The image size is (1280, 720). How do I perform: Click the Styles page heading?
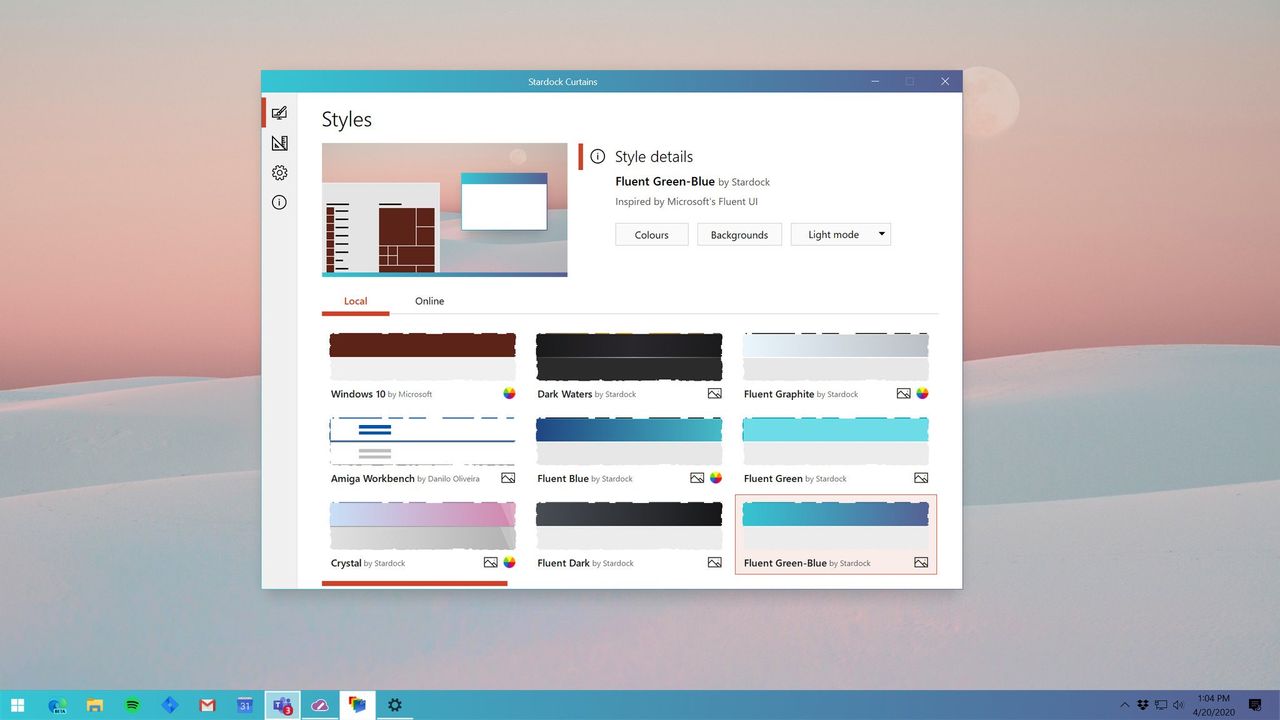346,120
